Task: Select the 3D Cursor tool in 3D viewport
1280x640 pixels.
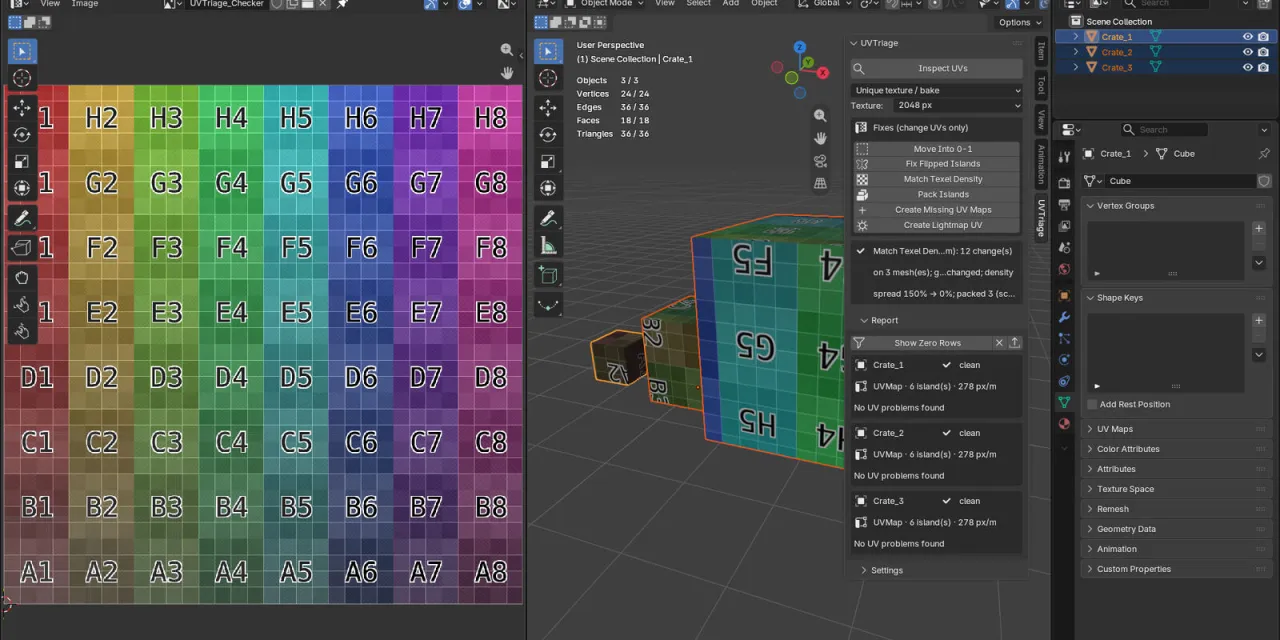Action: point(548,78)
